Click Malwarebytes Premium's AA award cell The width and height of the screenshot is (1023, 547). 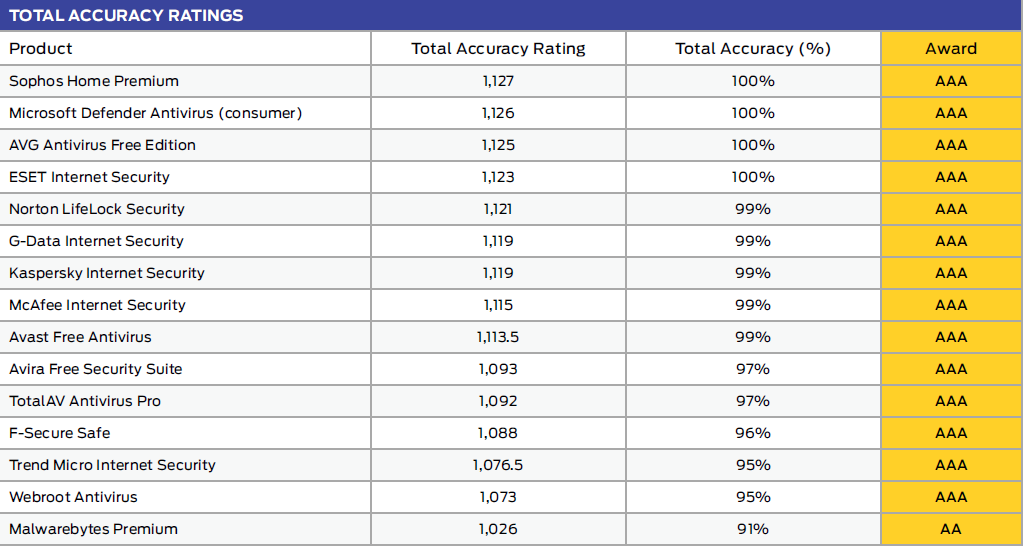[x=951, y=529]
